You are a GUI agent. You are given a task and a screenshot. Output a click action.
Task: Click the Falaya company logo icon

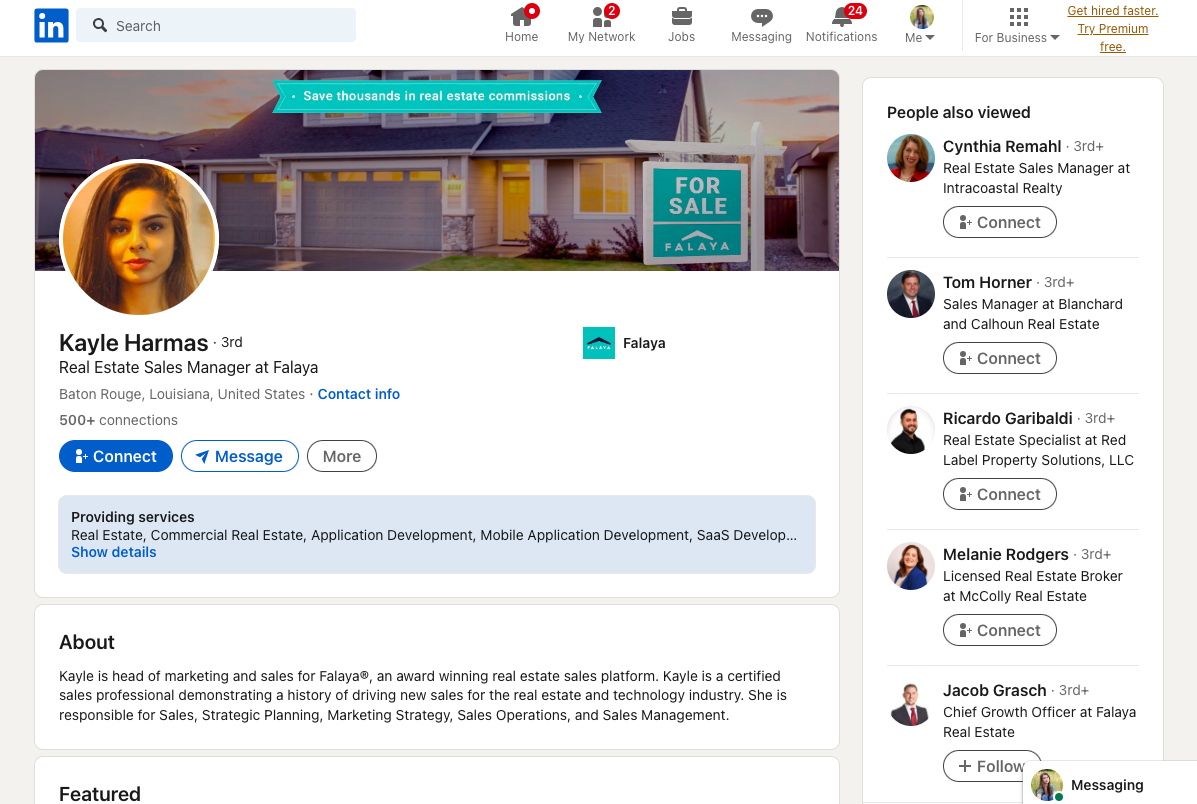pyautogui.click(x=598, y=343)
